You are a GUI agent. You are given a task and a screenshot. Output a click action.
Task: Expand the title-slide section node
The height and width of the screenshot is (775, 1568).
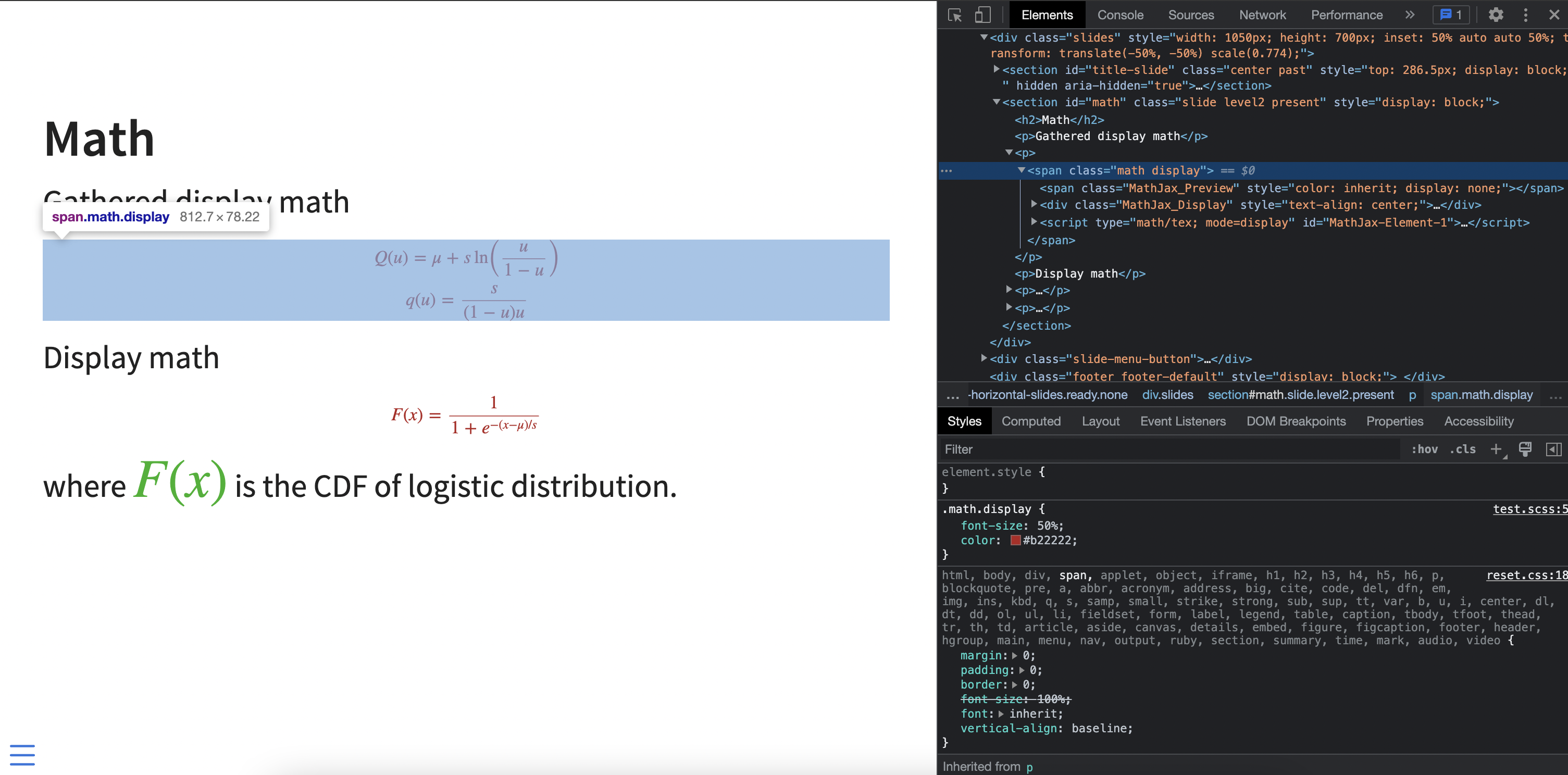tap(997, 69)
